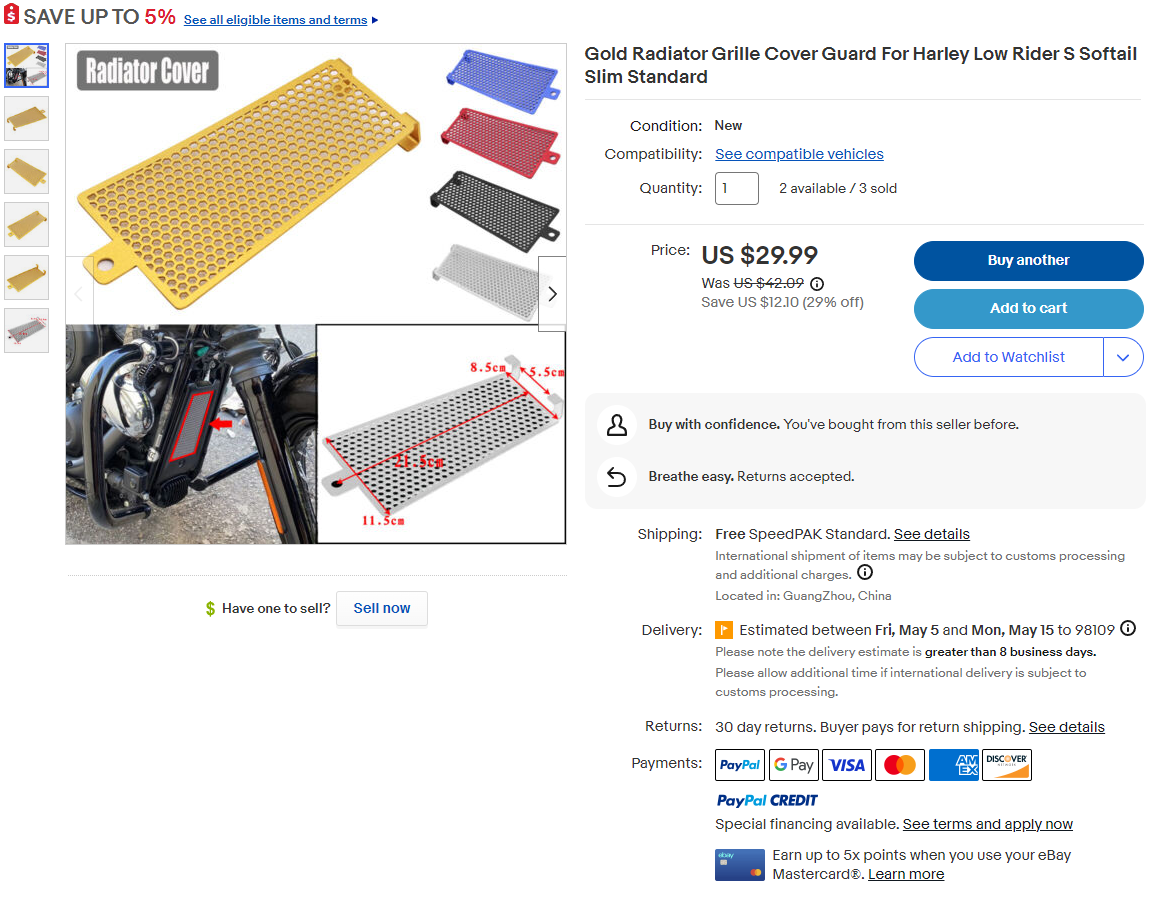This screenshot has height=900, width=1157.
Task: Click the Sell now button
Action: coord(382,608)
